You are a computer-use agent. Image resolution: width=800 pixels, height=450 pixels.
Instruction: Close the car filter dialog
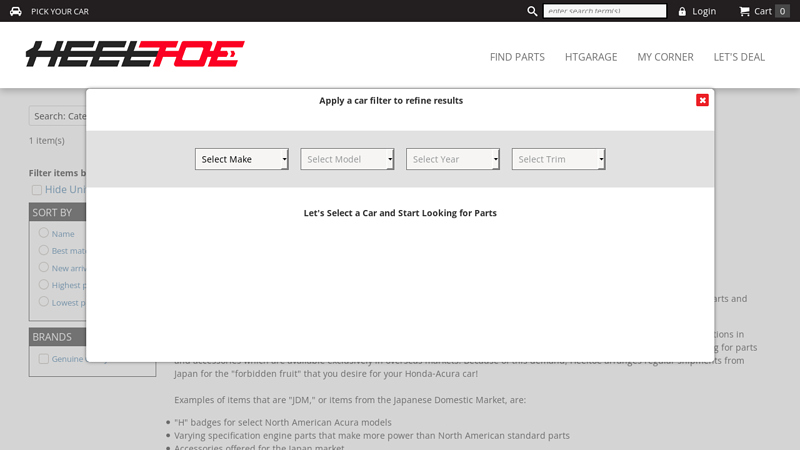pyautogui.click(x=703, y=100)
